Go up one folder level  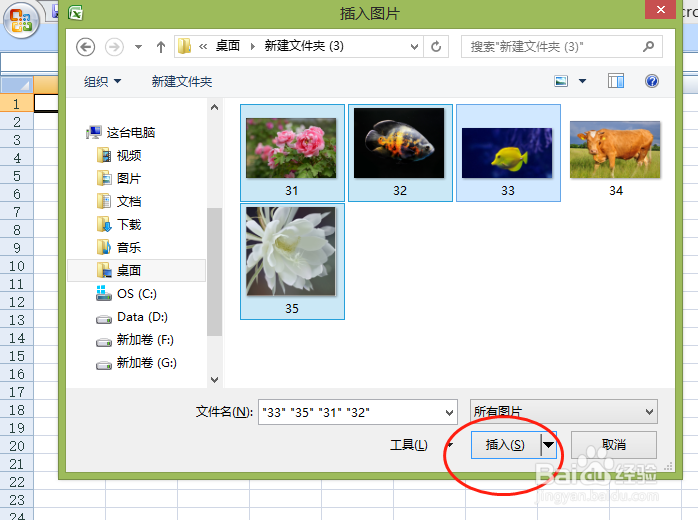(161, 47)
